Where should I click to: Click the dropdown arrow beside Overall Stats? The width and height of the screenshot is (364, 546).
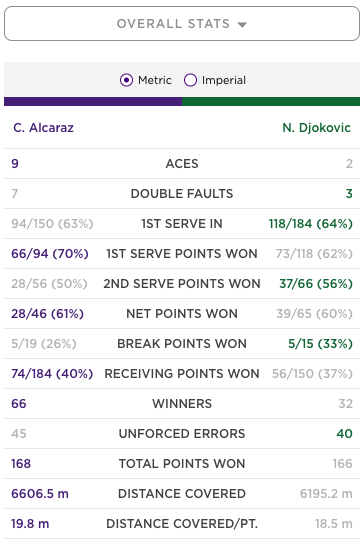[x=242, y=24]
